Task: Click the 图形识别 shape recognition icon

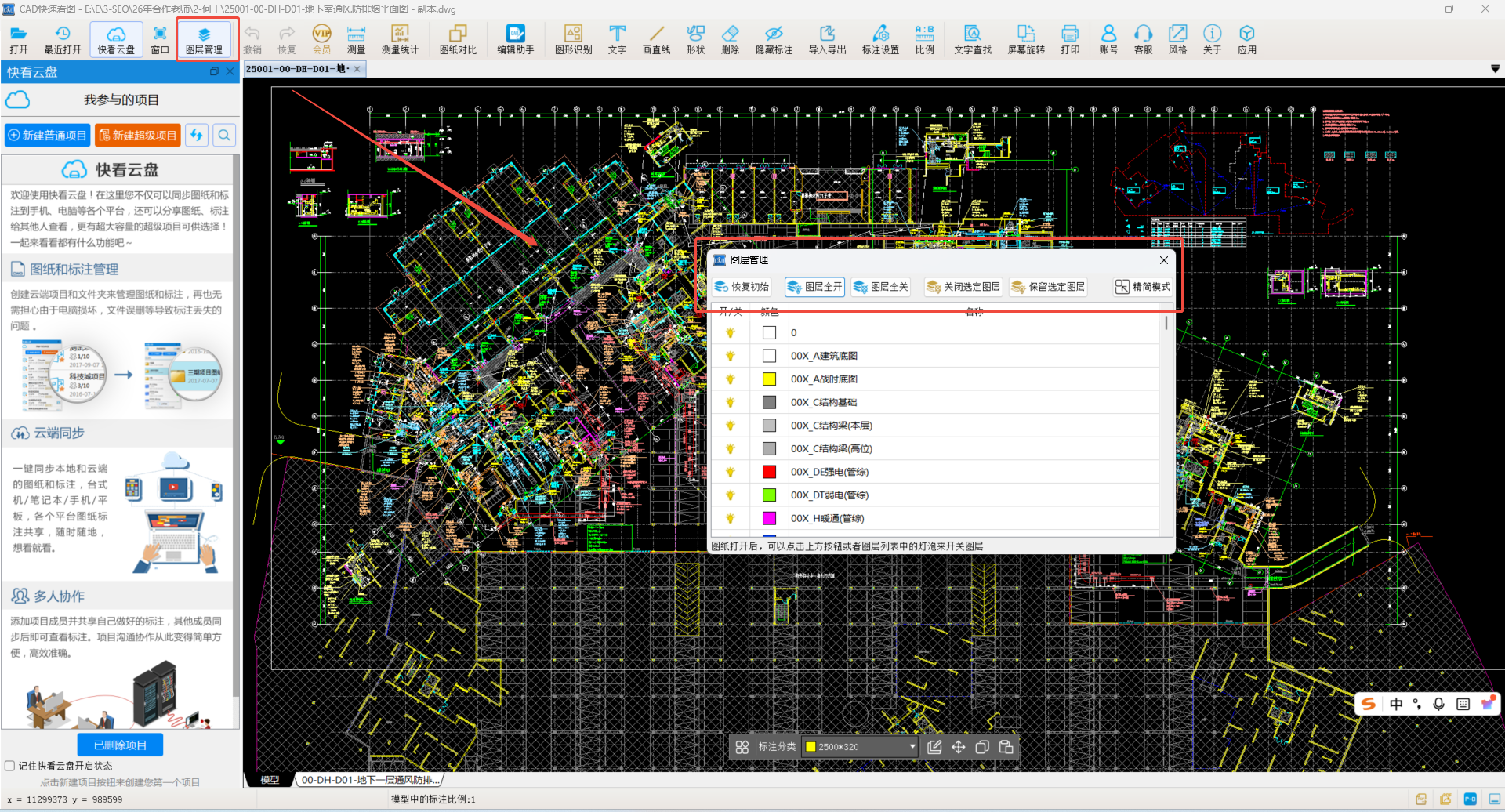Action: (573, 39)
